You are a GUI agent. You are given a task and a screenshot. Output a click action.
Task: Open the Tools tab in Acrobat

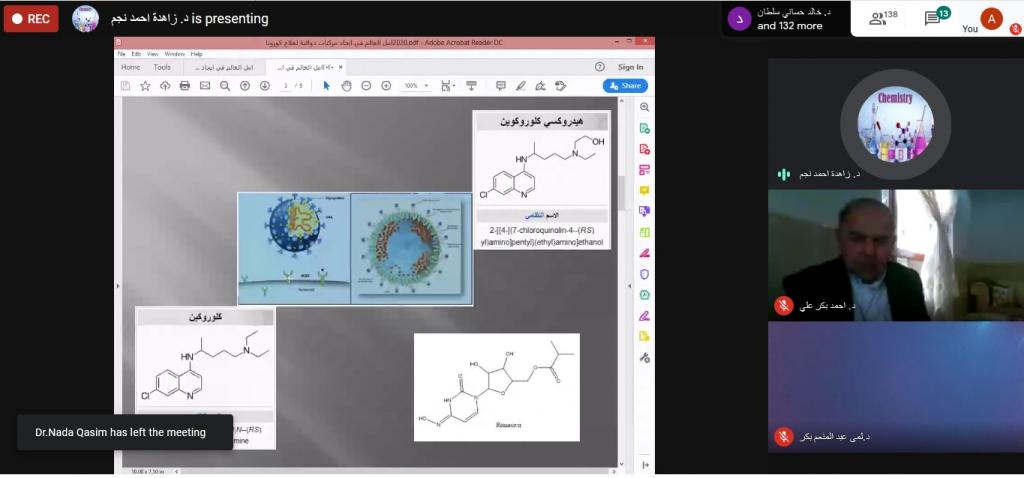click(x=161, y=67)
